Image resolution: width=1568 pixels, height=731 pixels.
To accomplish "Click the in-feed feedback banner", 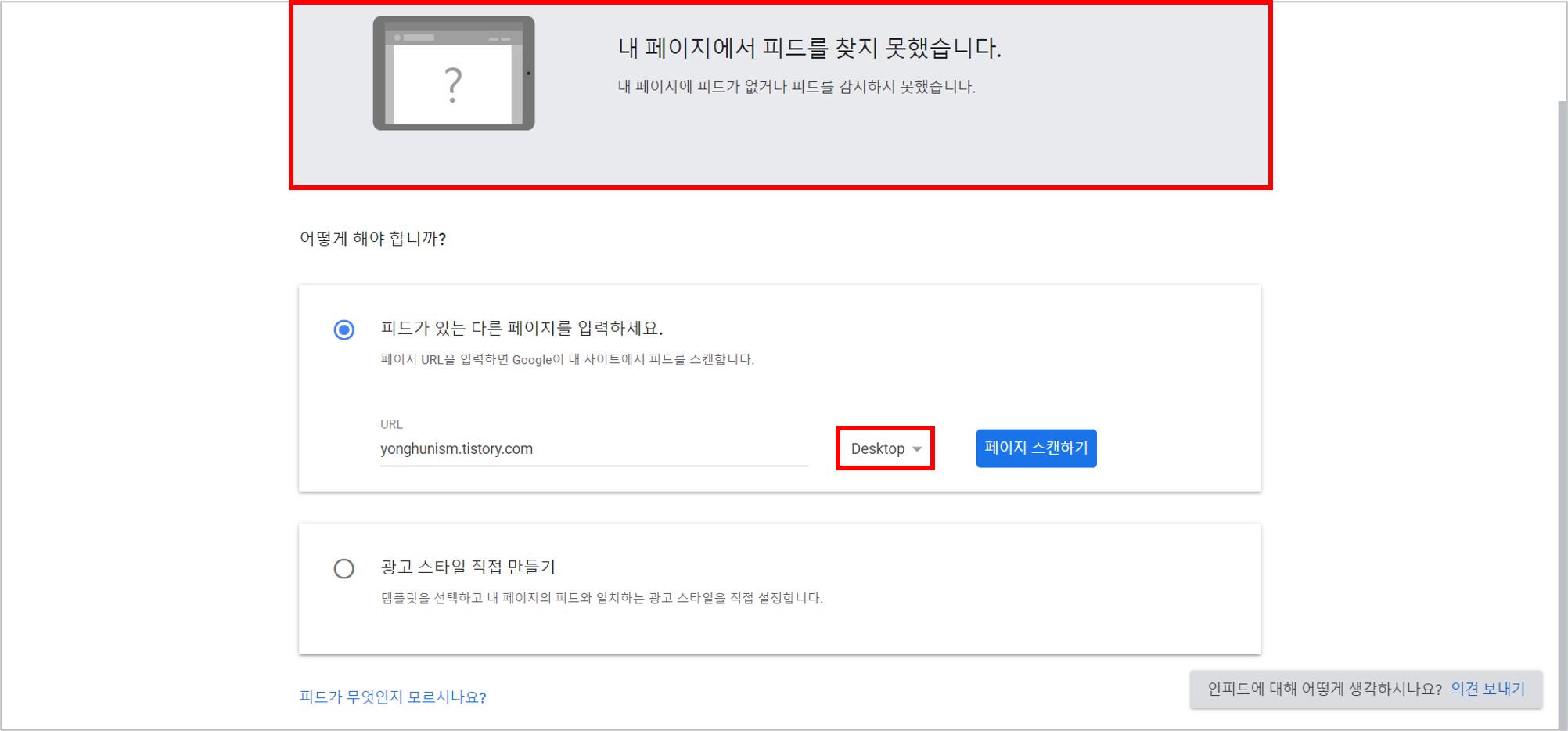I will coord(1365,688).
